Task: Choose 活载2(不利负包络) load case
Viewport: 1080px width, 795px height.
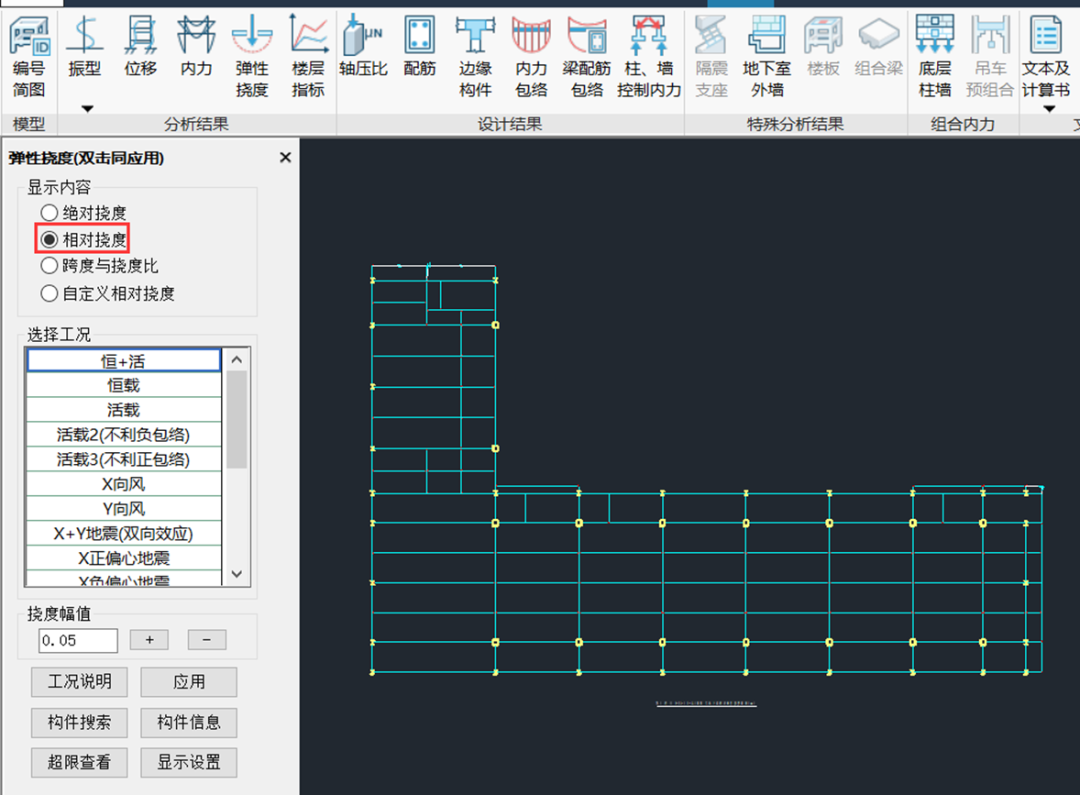Action: tap(123, 435)
